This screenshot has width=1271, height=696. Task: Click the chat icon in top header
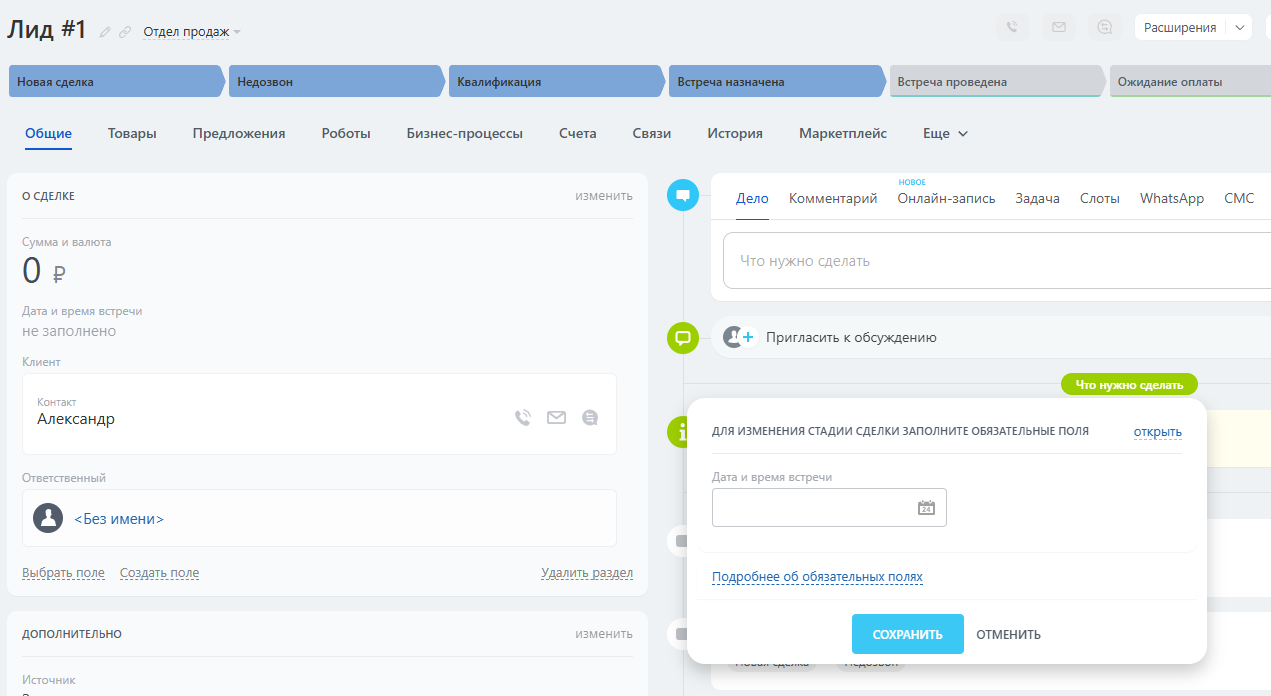tap(1105, 28)
